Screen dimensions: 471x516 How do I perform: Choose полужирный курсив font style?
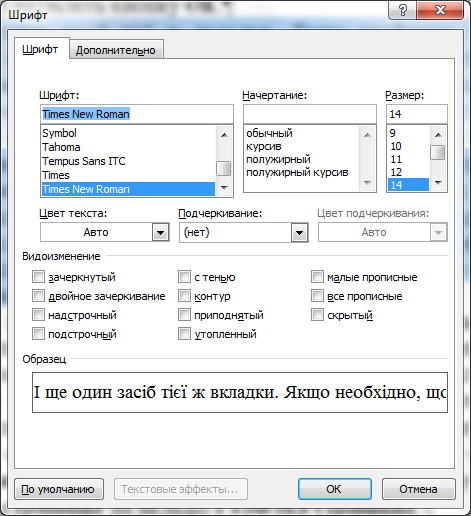[302, 172]
